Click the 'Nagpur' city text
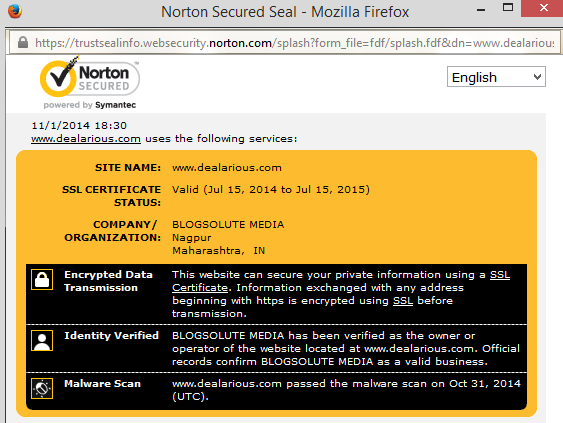 click(x=192, y=238)
